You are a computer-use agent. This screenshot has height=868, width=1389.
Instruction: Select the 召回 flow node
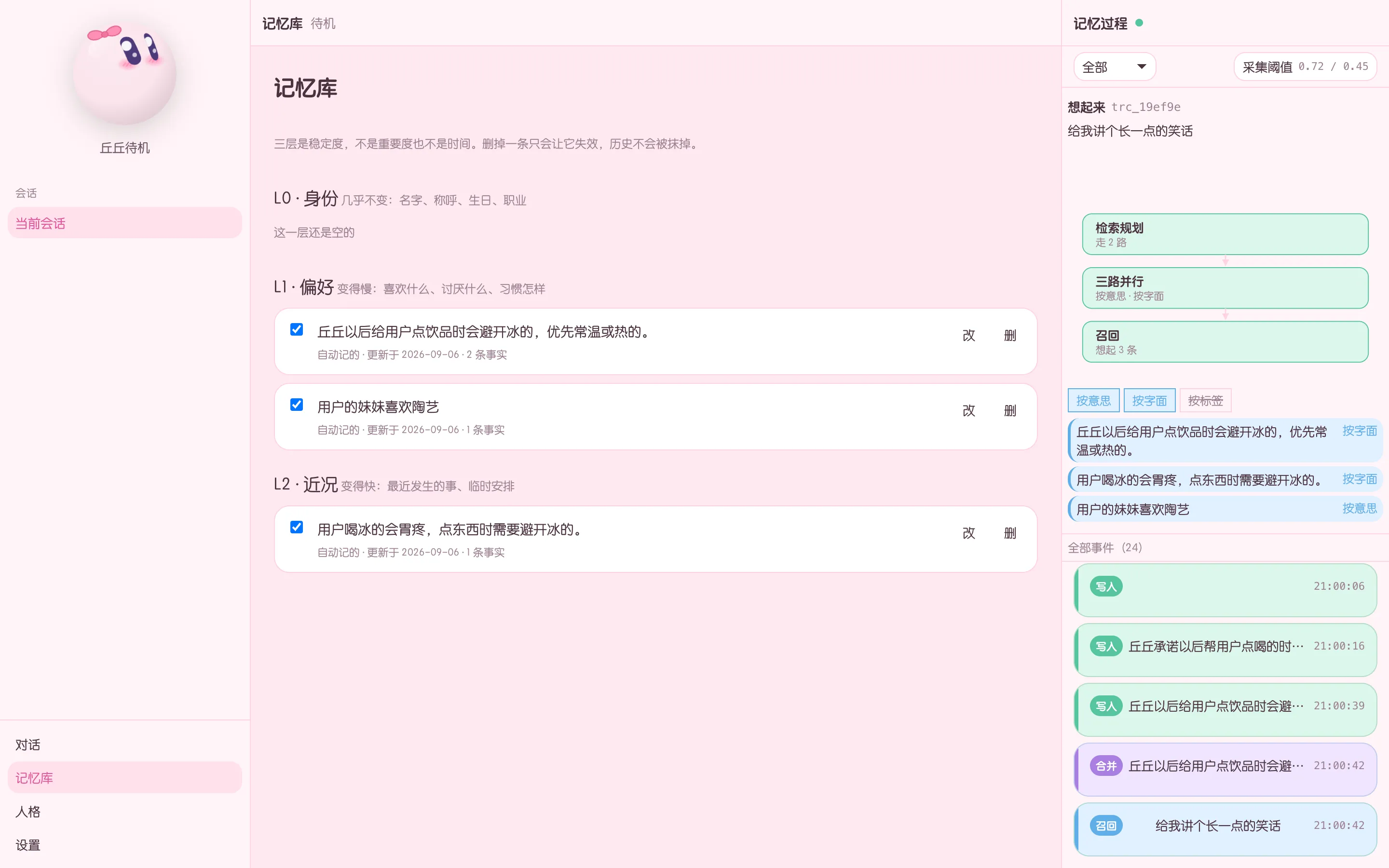(1225, 341)
